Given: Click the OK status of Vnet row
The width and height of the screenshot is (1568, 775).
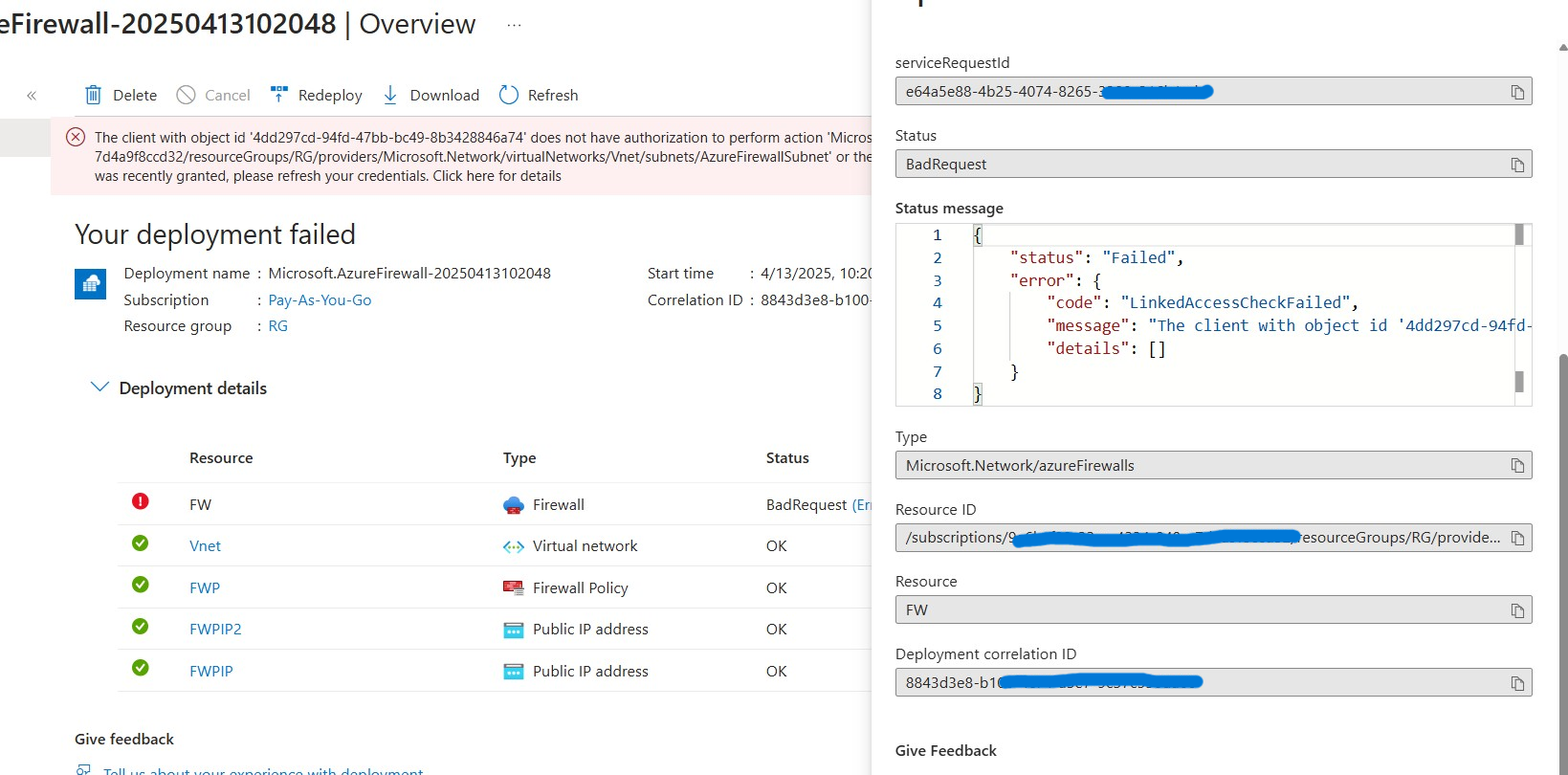Looking at the screenshot, I should [x=776, y=545].
